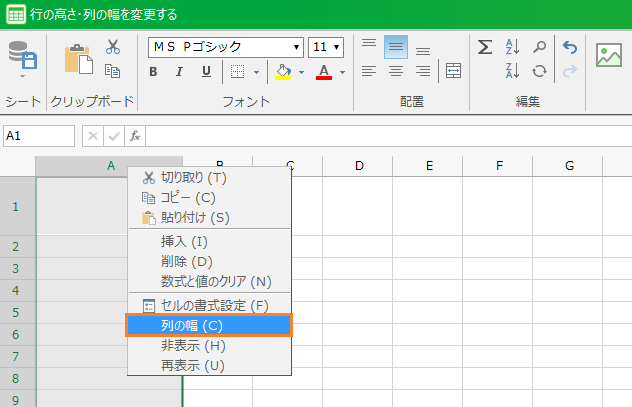Open the borders dropdown arrow
This screenshot has height=407, width=632.
click(x=256, y=73)
